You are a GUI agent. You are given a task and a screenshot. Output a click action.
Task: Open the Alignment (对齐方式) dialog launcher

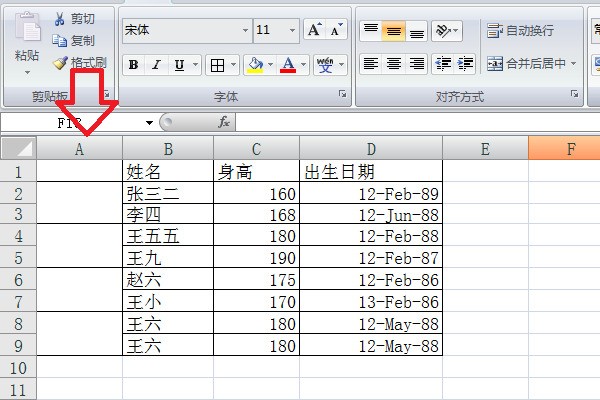click(x=574, y=94)
